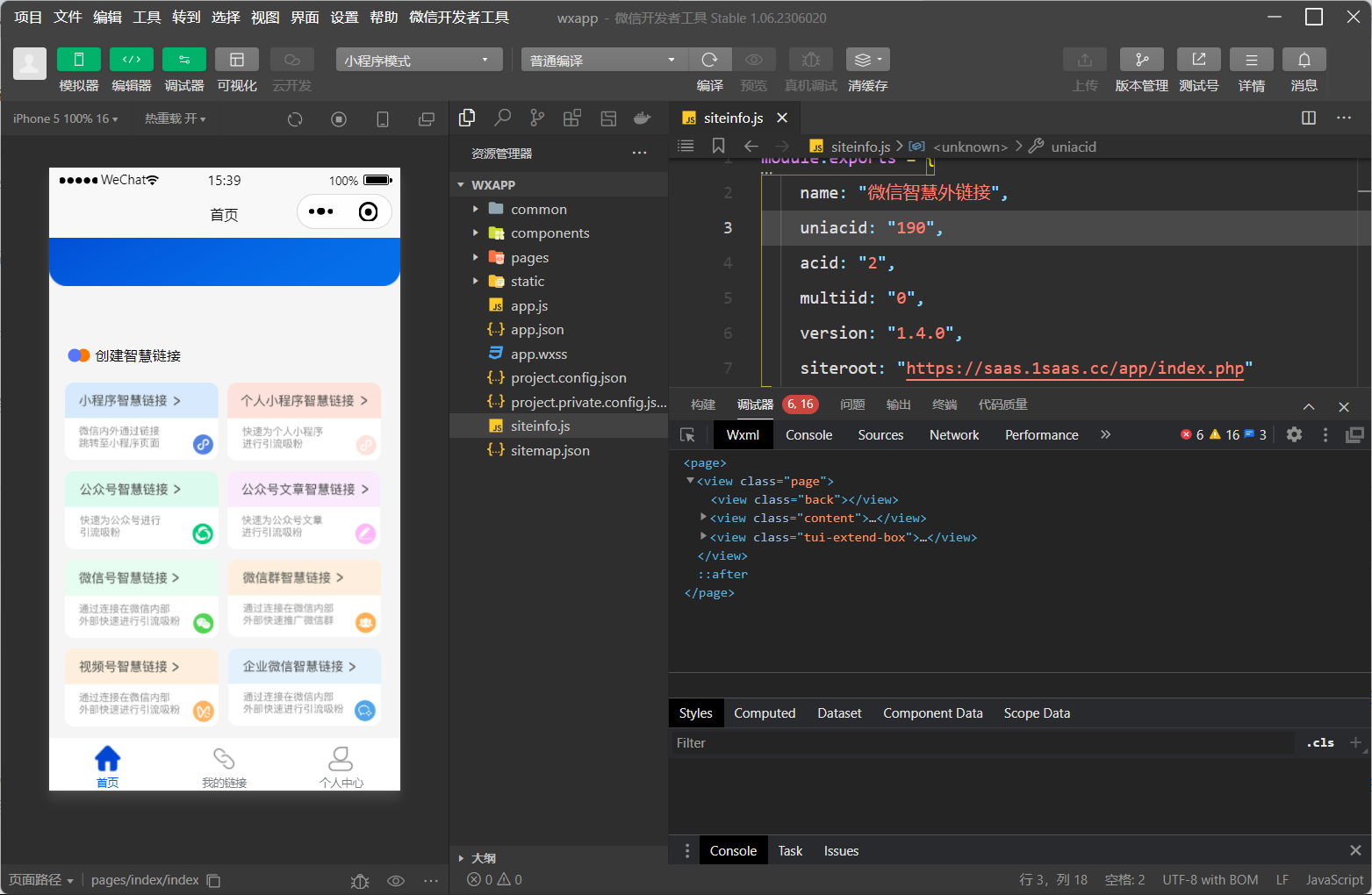This screenshot has width=1372, height=895.
Task: Click the element inspector picker icon
Action: 687,434
